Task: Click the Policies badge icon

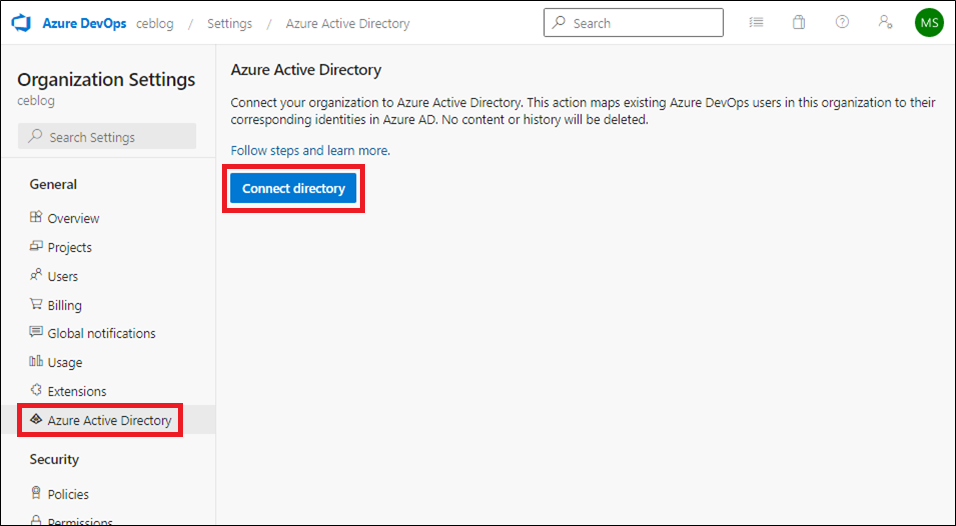Action: click(36, 493)
